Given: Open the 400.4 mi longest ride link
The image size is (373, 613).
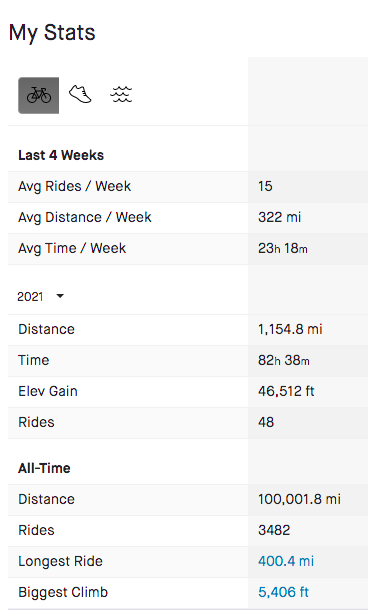Looking at the screenshot, I should point(286,561).
